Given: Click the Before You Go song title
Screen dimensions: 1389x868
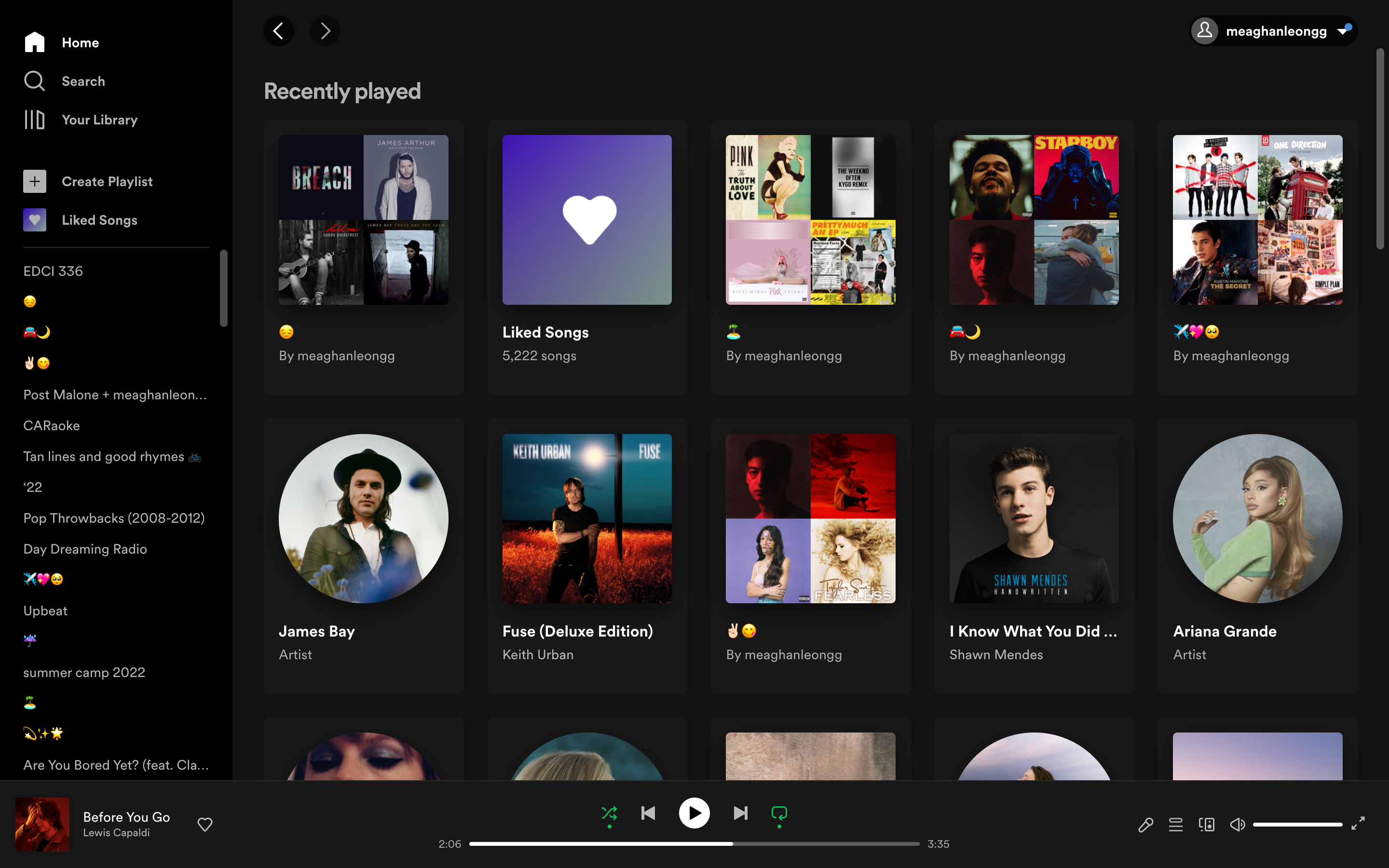Looking at the screenshot, I should (x=126, y=817).
